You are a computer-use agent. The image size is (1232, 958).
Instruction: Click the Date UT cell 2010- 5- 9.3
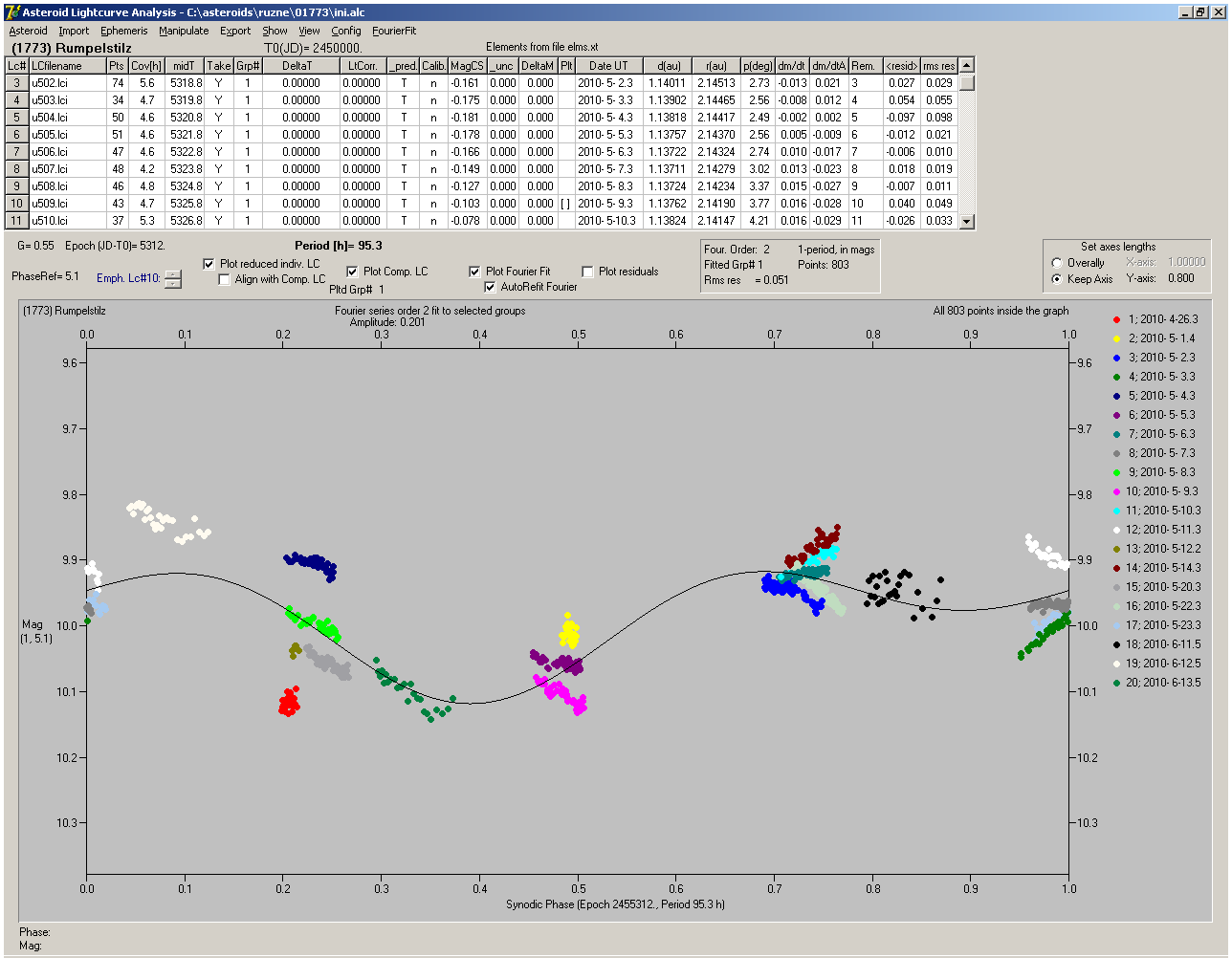click(608, 204)
